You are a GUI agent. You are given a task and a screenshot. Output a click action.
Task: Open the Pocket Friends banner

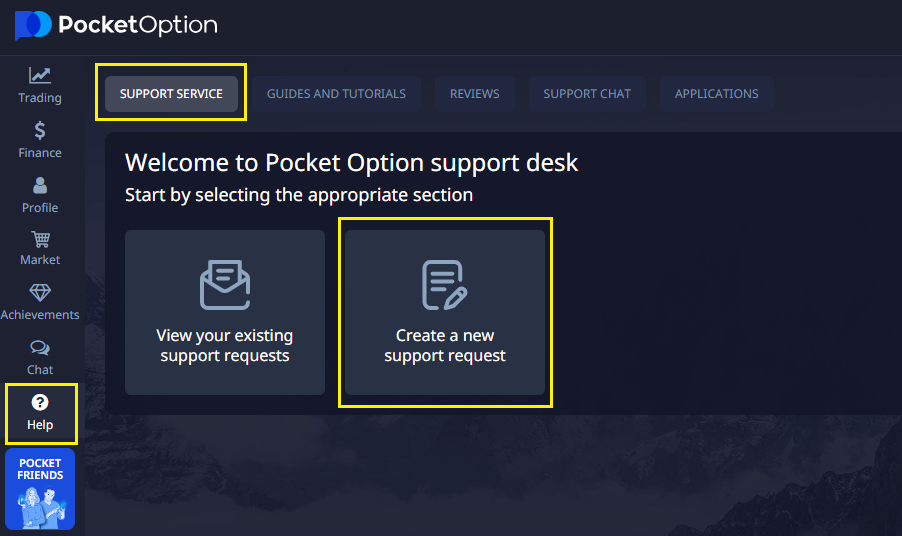pyautogui.click(x=40, y=489)
